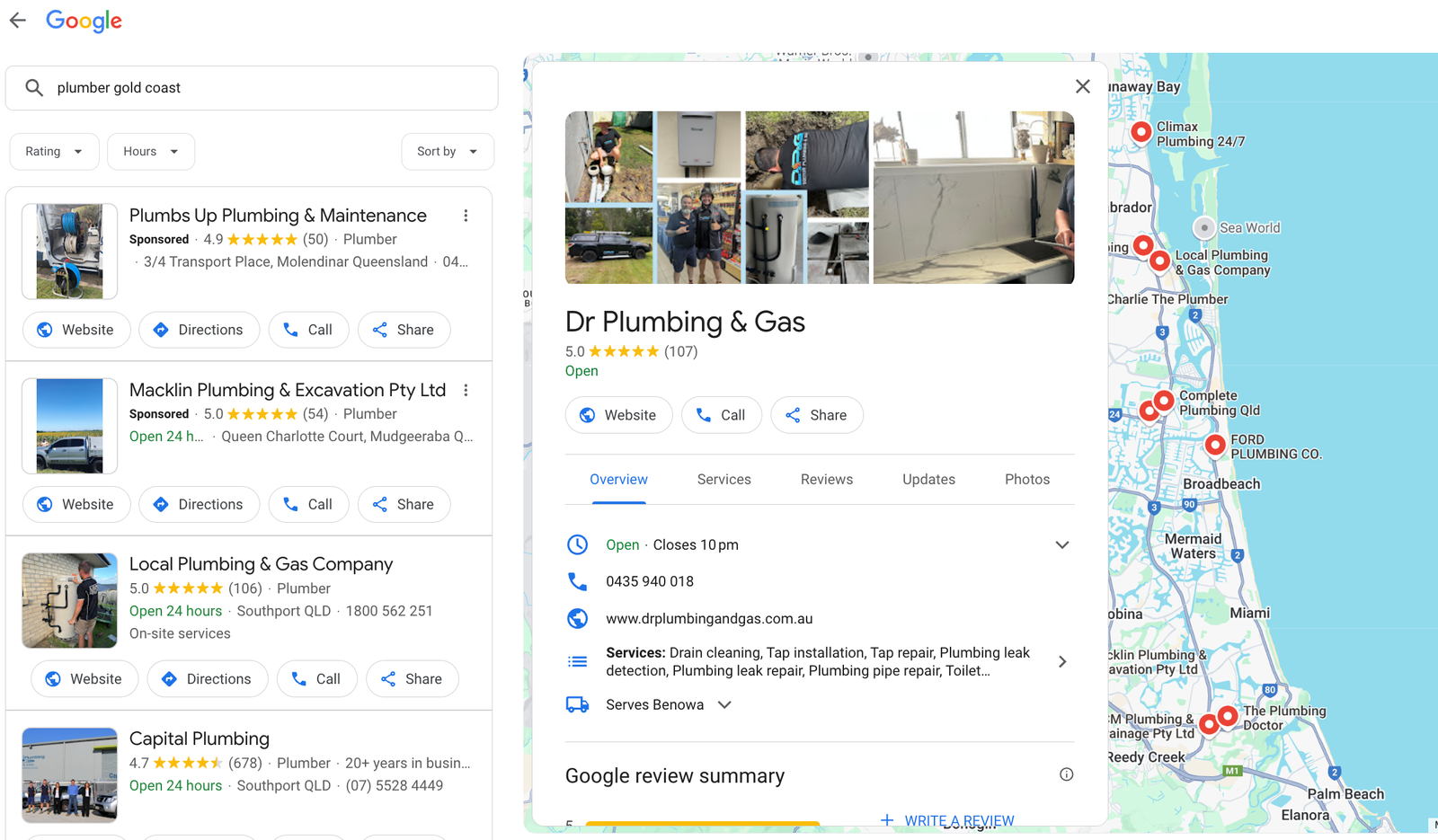Image resolution: width=1438 pixels, height=840 pixels.
Task: Get directions to Macklin Plumbing
Action: tap(199, 504)
